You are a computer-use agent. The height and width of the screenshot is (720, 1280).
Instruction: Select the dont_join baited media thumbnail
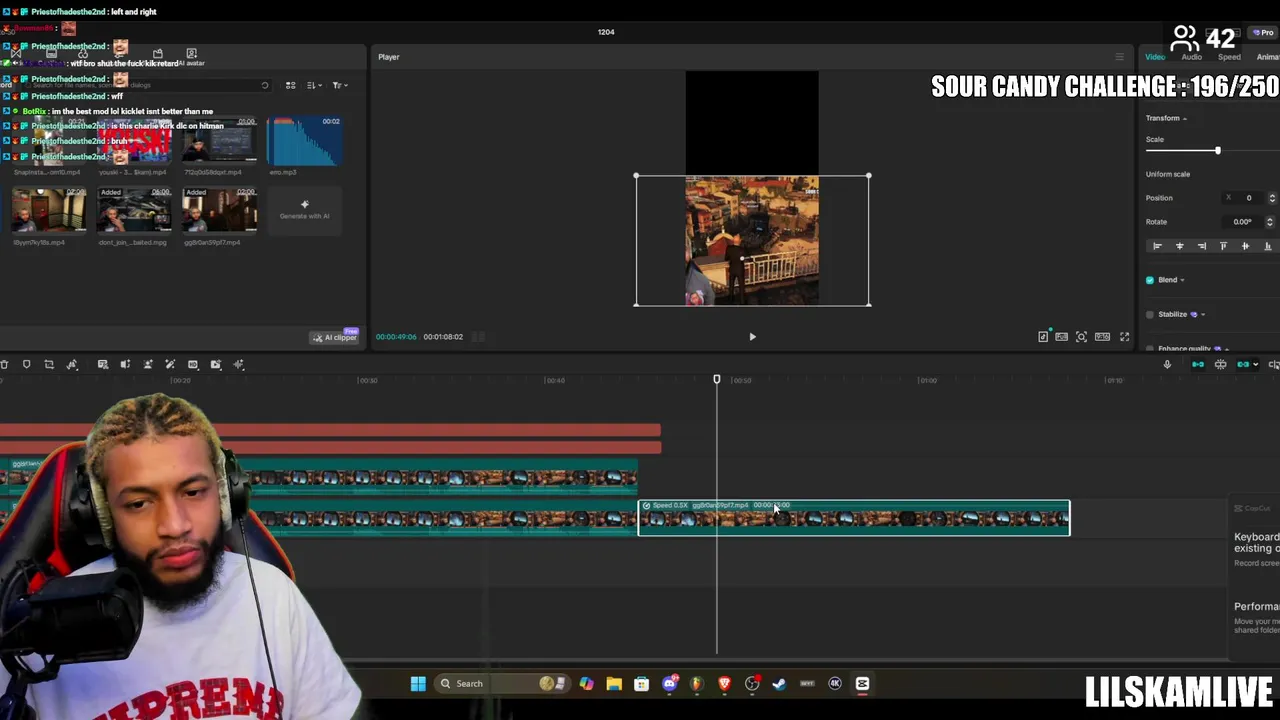134,210
